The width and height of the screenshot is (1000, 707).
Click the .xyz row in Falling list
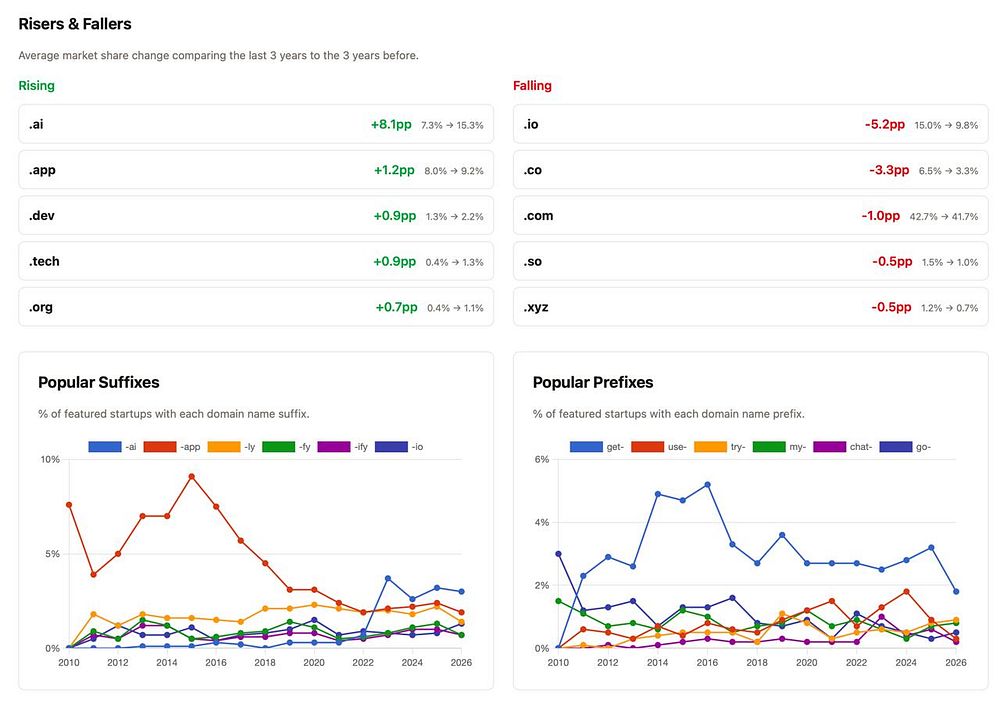pyautogui.click(x=750, y=307)
